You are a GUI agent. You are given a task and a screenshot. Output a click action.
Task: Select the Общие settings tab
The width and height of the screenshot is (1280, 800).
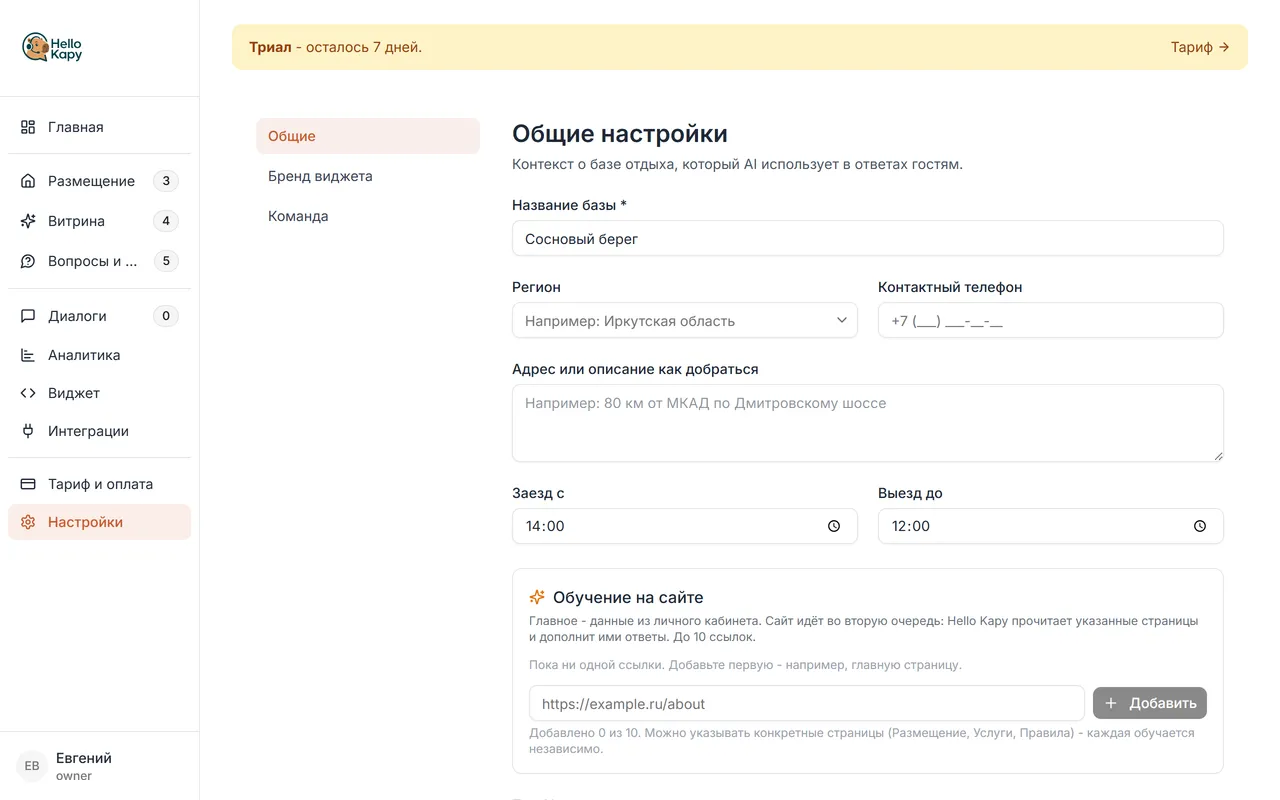(368, 136)
